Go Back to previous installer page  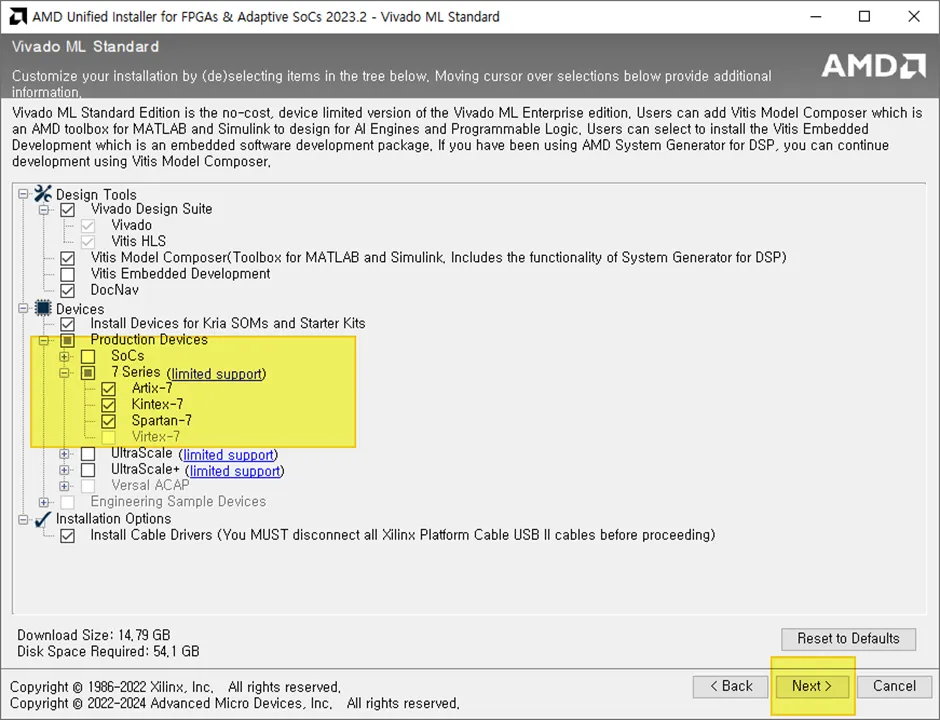(730, 686)
